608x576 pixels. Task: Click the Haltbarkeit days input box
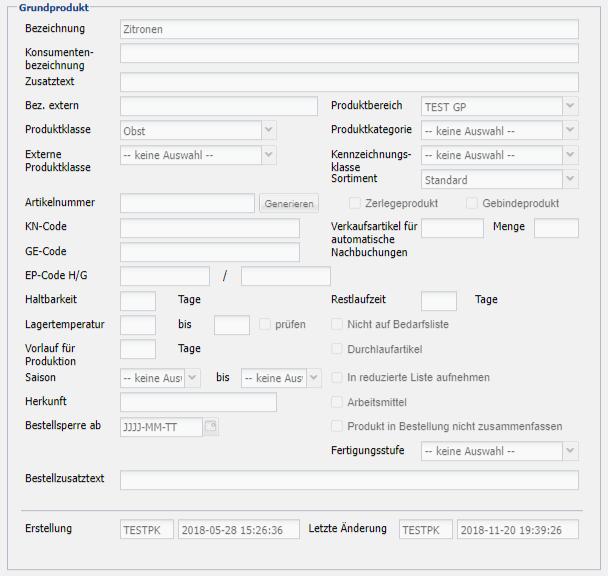pos(137,300)
